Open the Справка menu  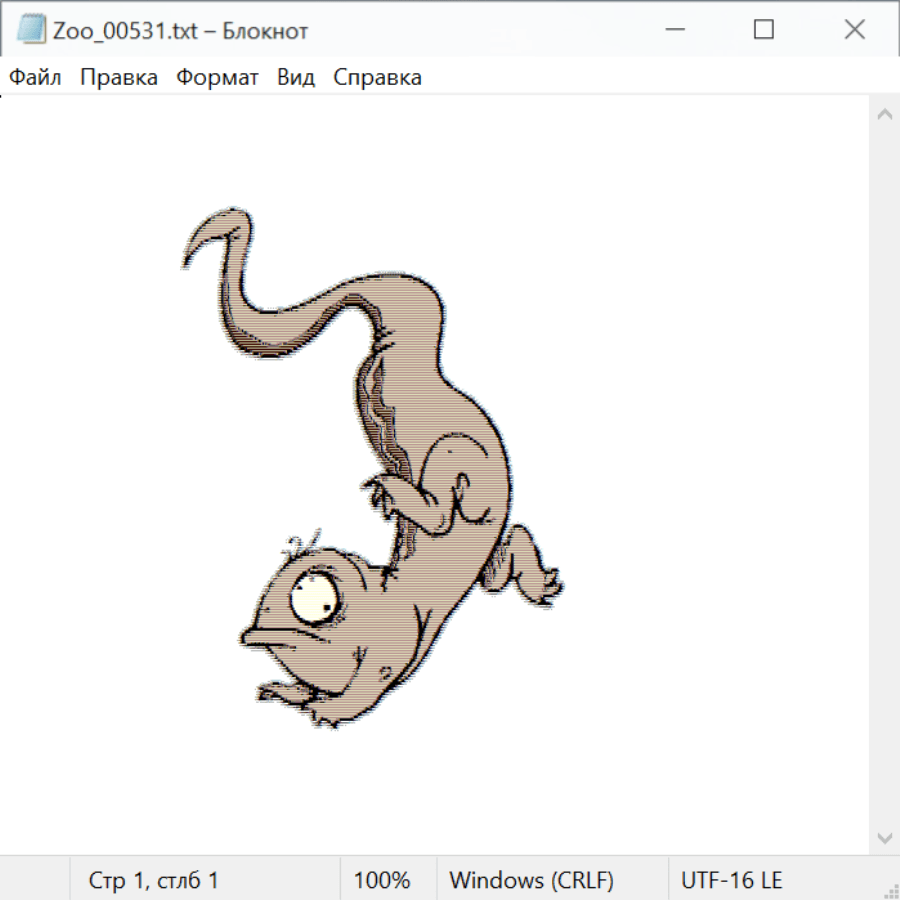(x=377, y=77)
